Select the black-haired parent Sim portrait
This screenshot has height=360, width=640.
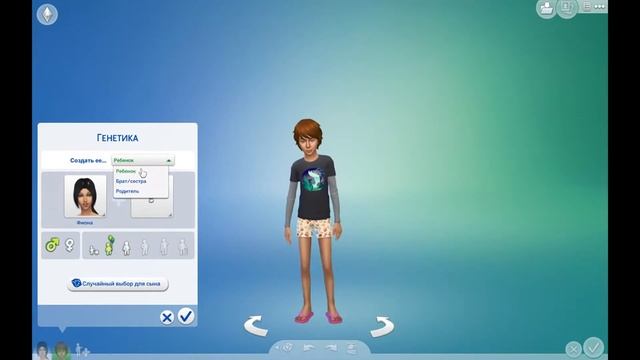click(85, 196)
